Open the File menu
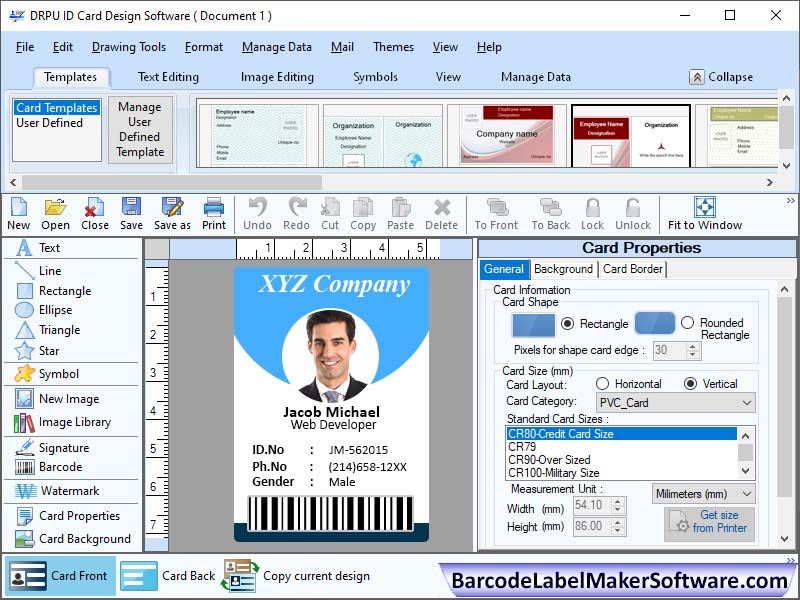The image size is (800, 600). coord(25,47)
